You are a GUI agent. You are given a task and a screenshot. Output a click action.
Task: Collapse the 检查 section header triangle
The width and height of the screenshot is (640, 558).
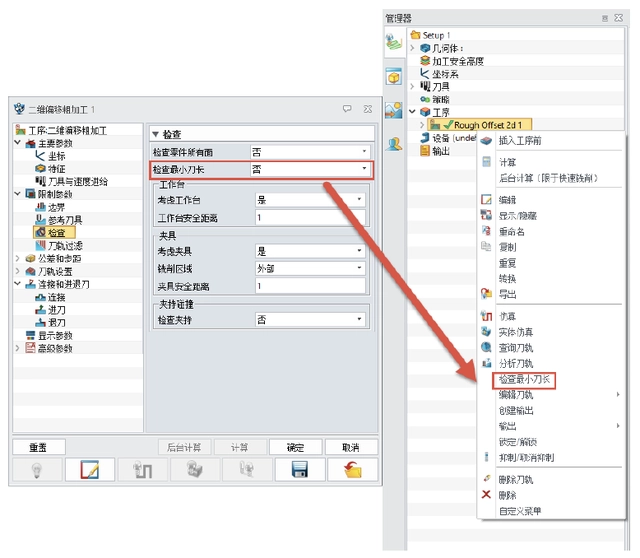click(x=155, y=134)
